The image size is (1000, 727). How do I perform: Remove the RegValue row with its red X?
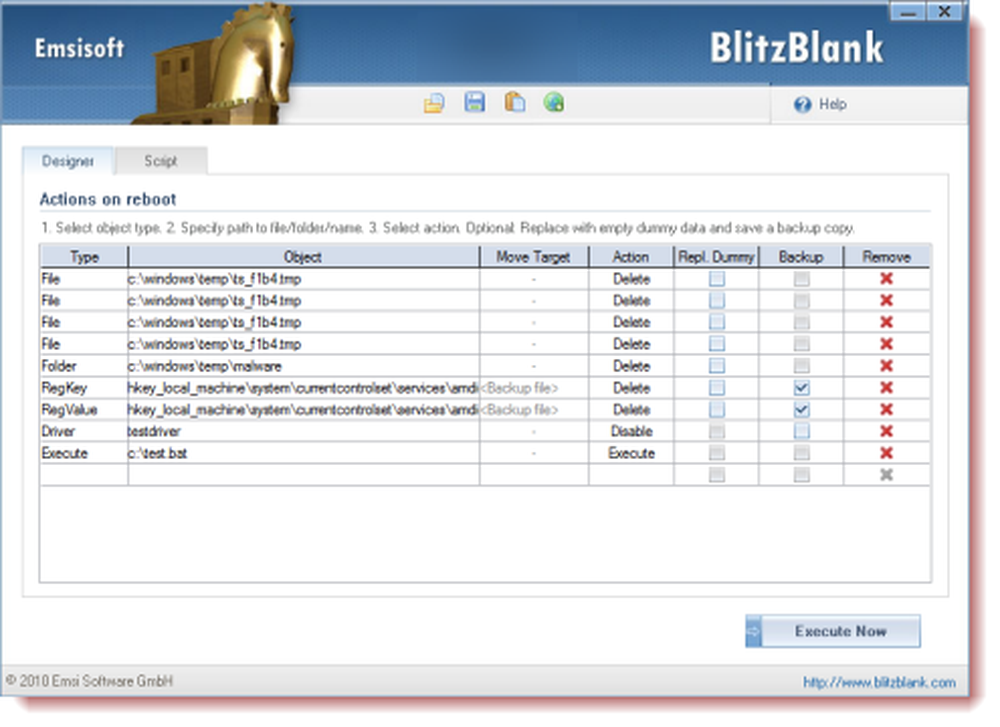point(886,409)
